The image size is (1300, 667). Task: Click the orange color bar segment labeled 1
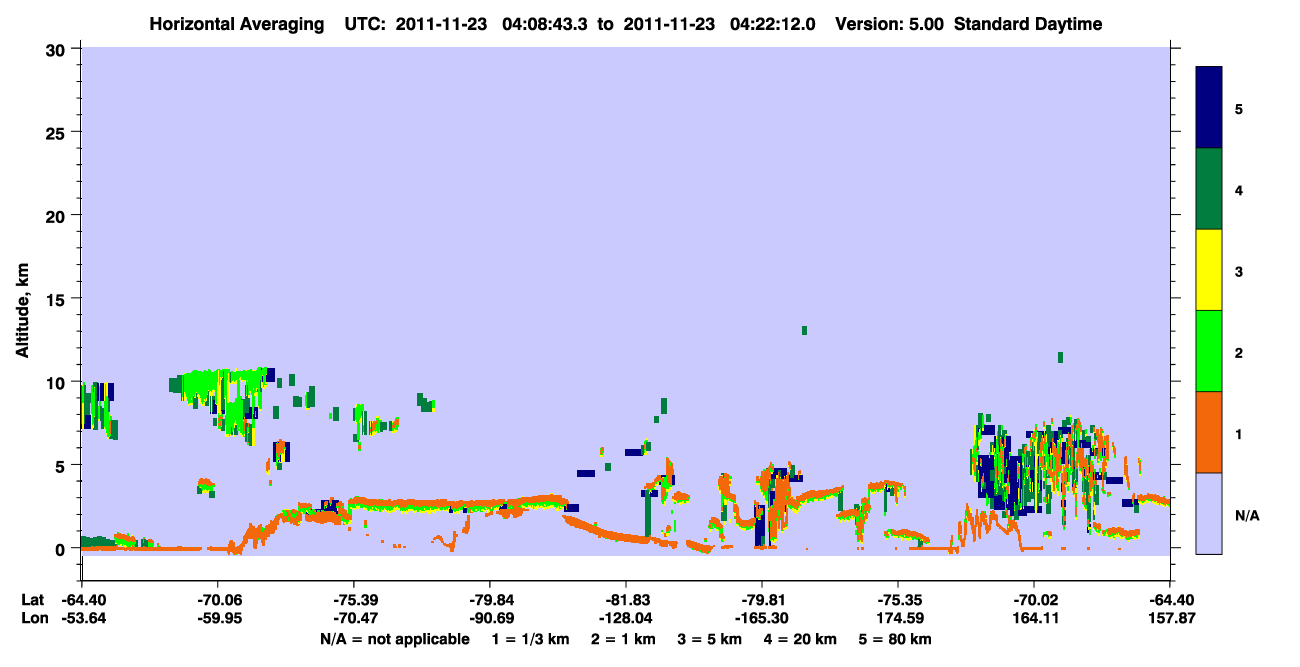point(1209,432)
